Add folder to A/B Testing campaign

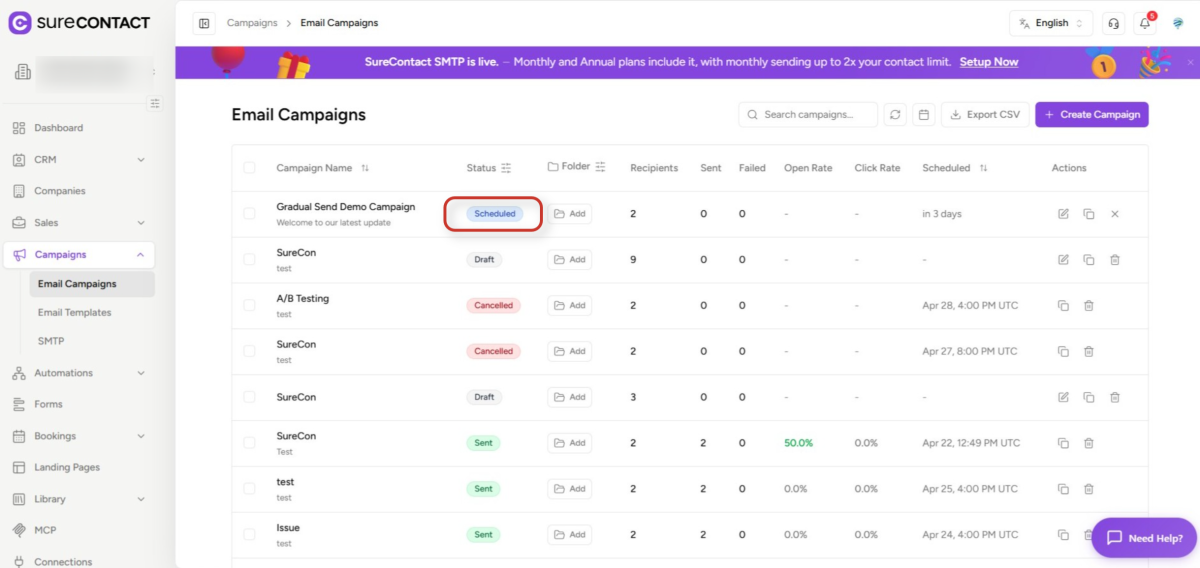click(570, 306)
